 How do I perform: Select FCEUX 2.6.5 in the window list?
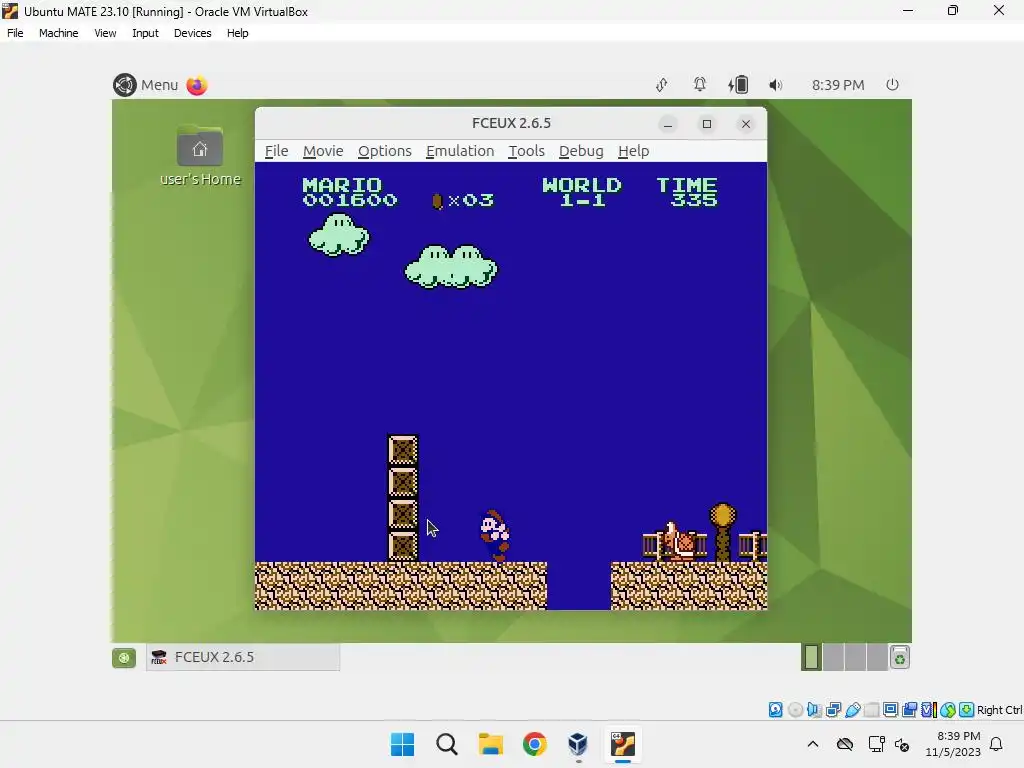click(243, 657)
